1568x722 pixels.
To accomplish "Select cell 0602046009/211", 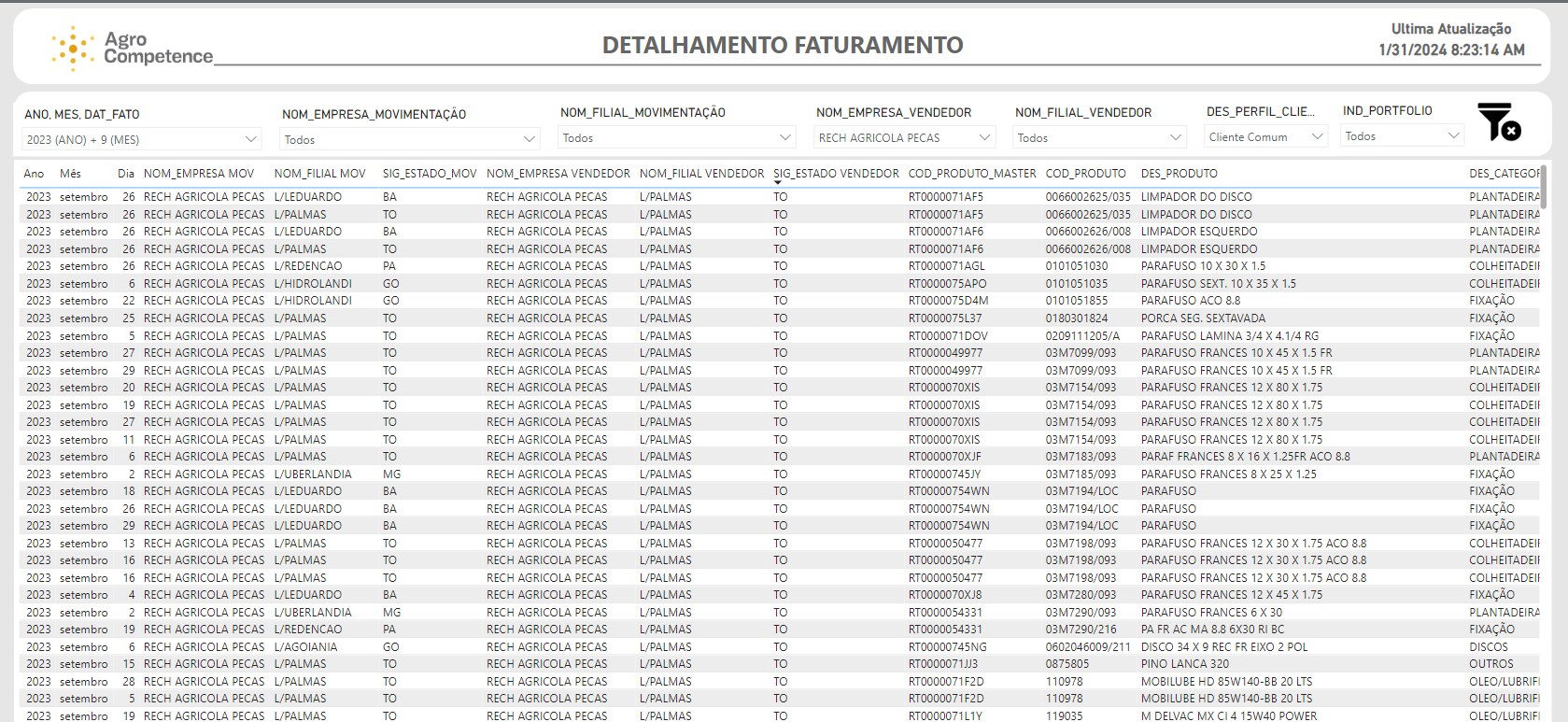I will pos(1087,647).
